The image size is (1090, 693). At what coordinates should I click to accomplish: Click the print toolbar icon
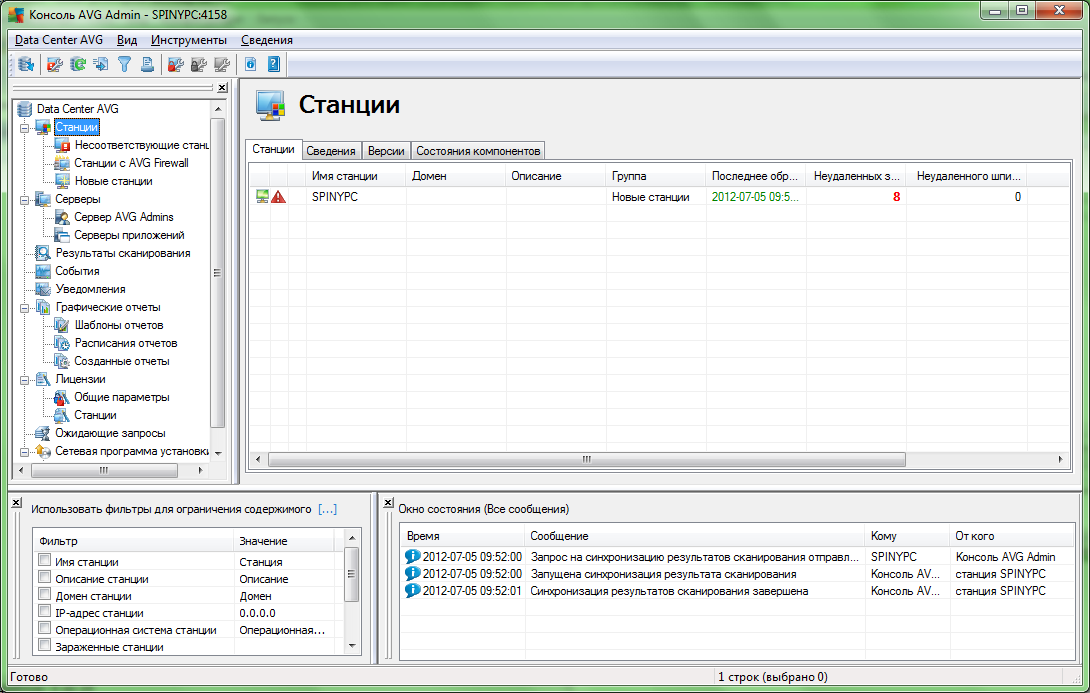coord(147,65)
